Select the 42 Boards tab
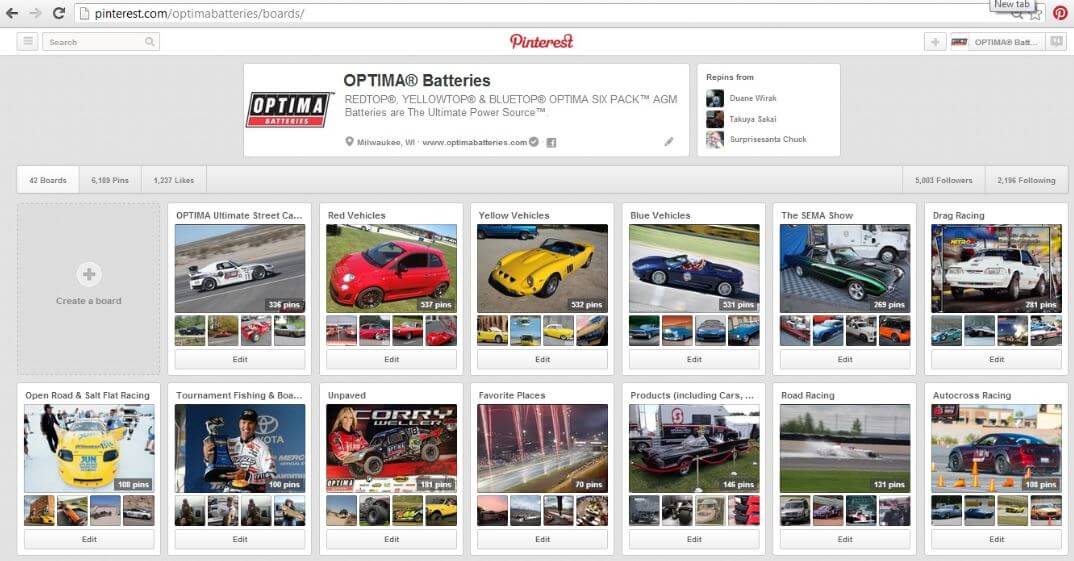Screen dimensions: 1074x561 48,180
